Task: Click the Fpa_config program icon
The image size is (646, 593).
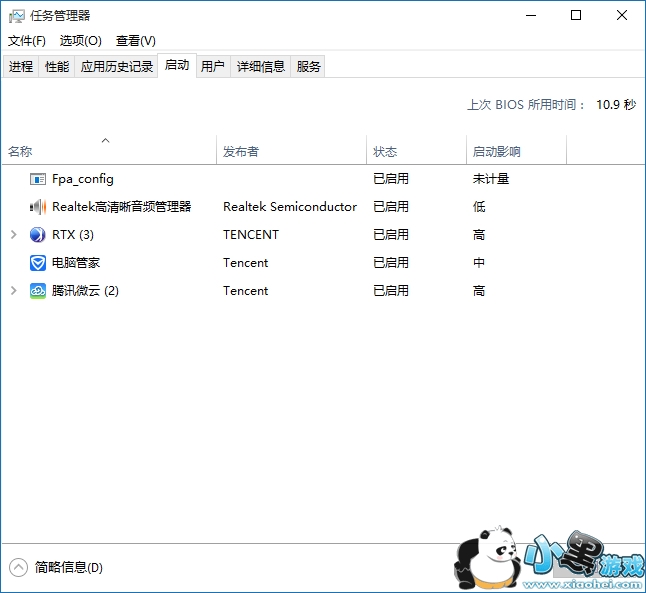Action: coord(37,179)
